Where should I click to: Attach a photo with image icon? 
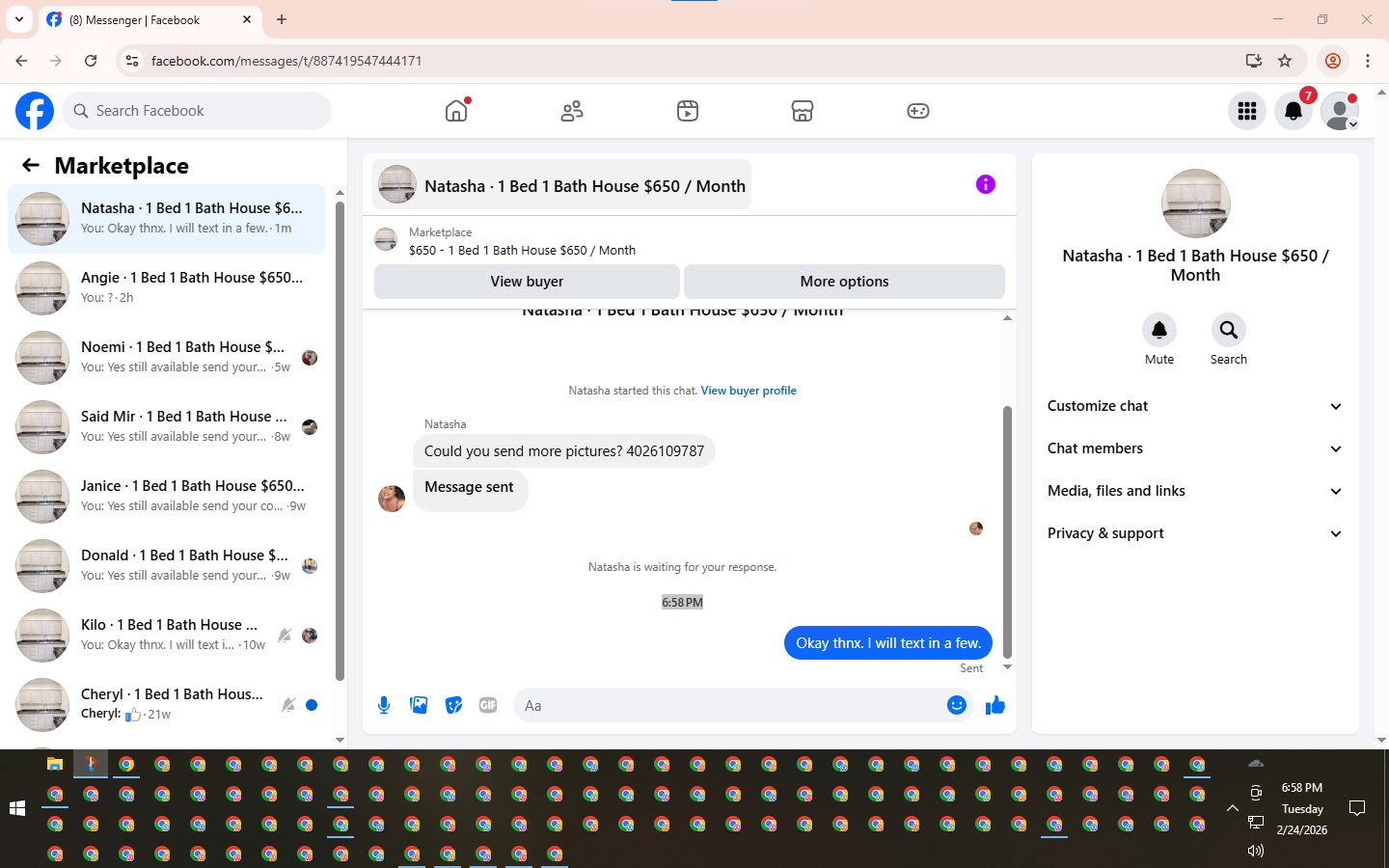tap(419, 705)
